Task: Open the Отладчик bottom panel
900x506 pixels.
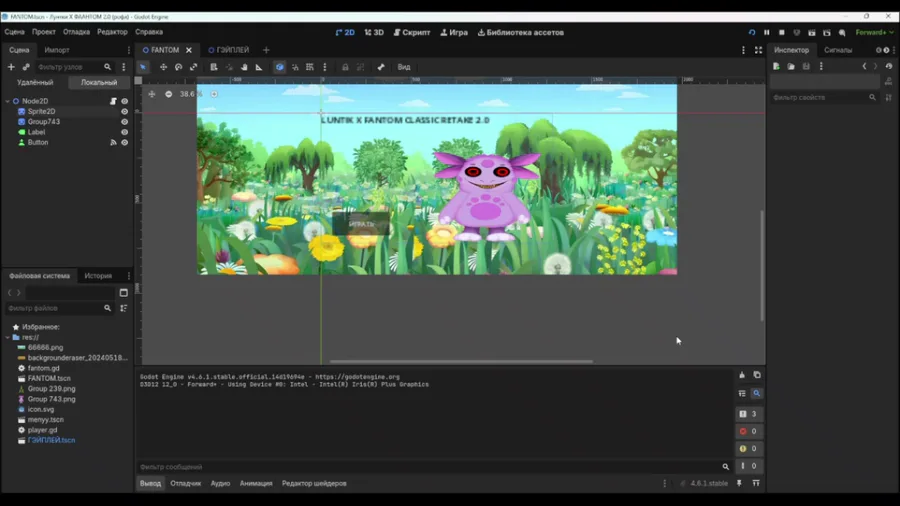Action: (185, 484)
